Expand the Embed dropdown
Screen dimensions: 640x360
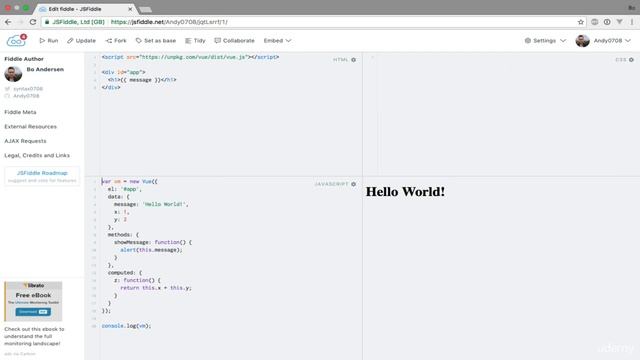pos(277,41)
